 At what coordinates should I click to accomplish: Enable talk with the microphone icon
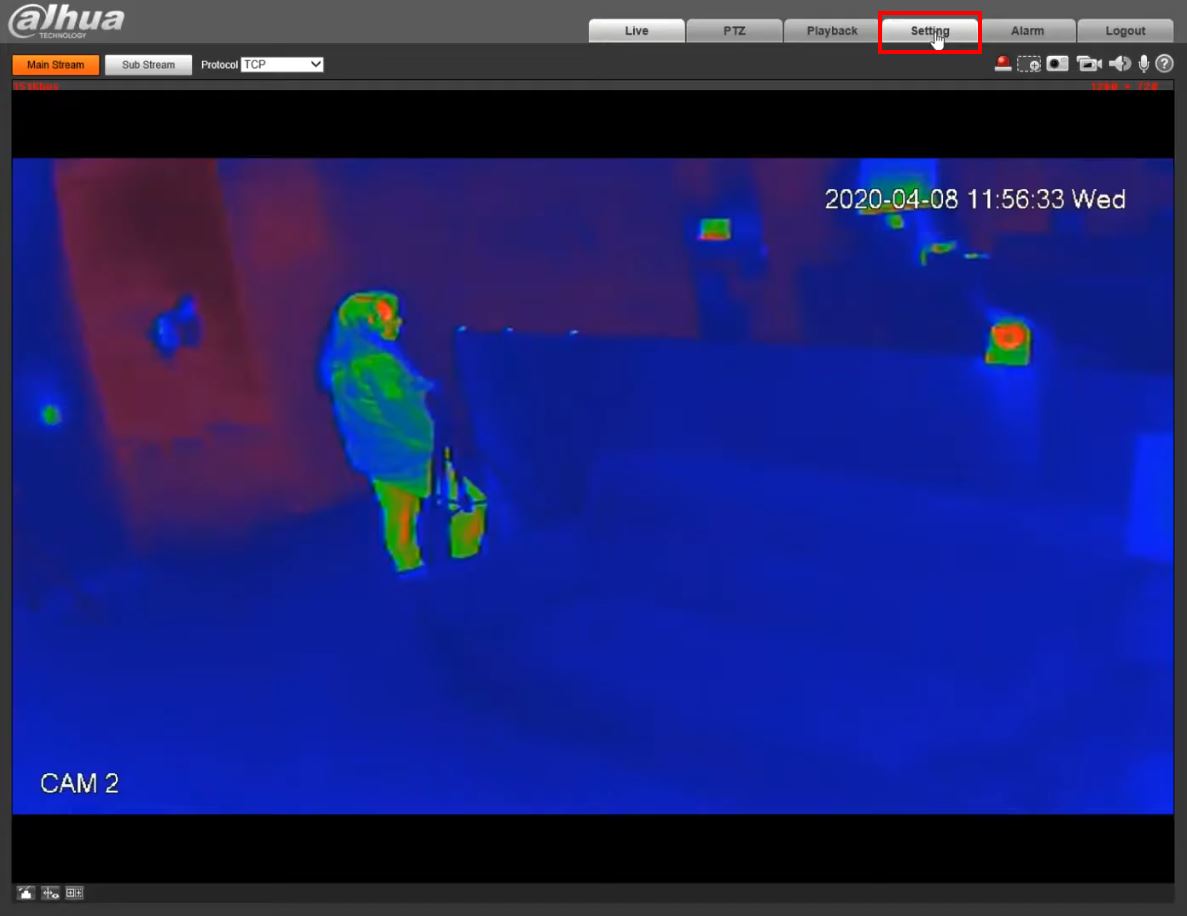click(1144, 64)
